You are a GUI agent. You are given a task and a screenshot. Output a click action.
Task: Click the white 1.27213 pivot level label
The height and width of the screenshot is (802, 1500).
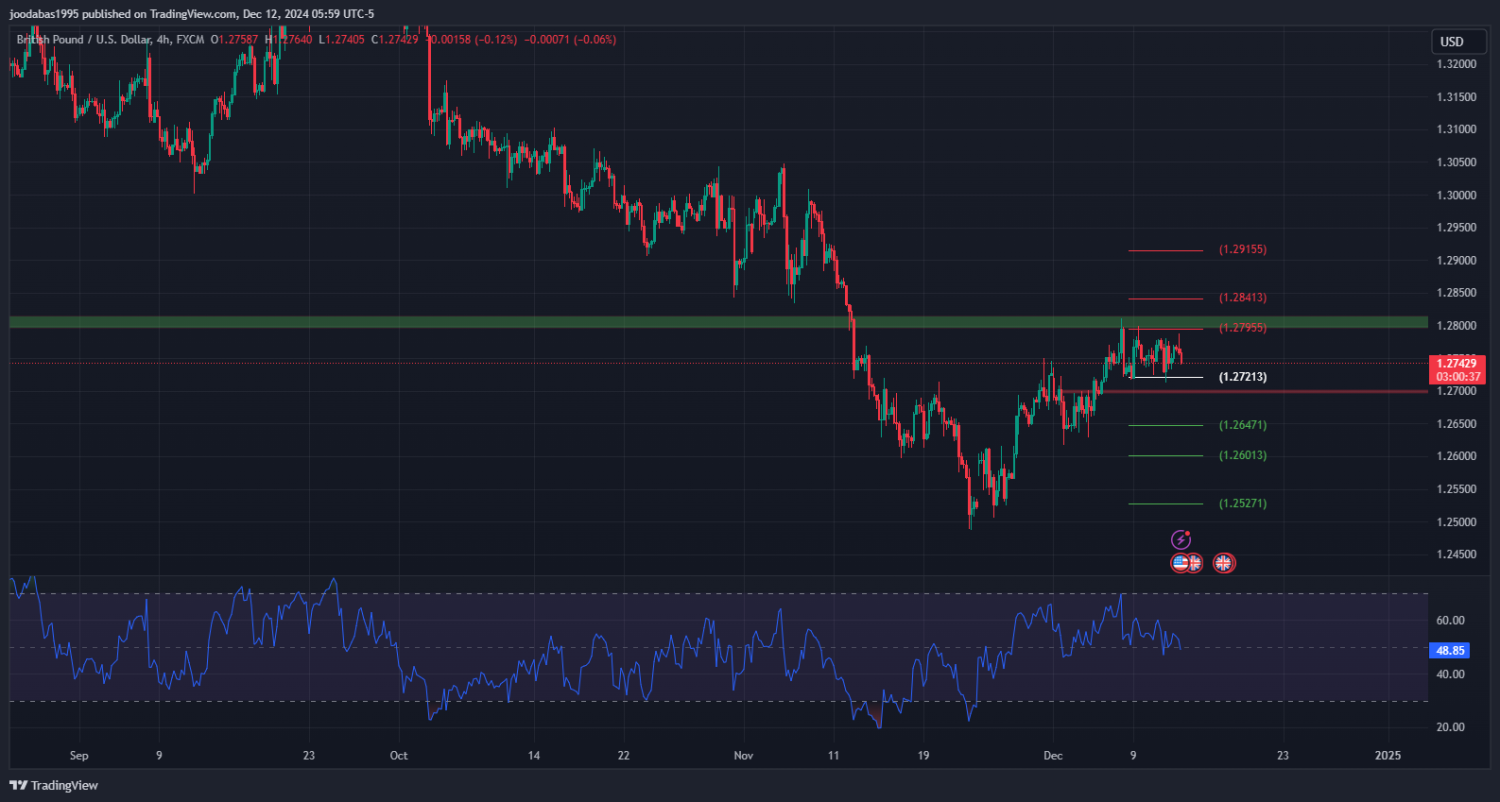pos(1242,377)
